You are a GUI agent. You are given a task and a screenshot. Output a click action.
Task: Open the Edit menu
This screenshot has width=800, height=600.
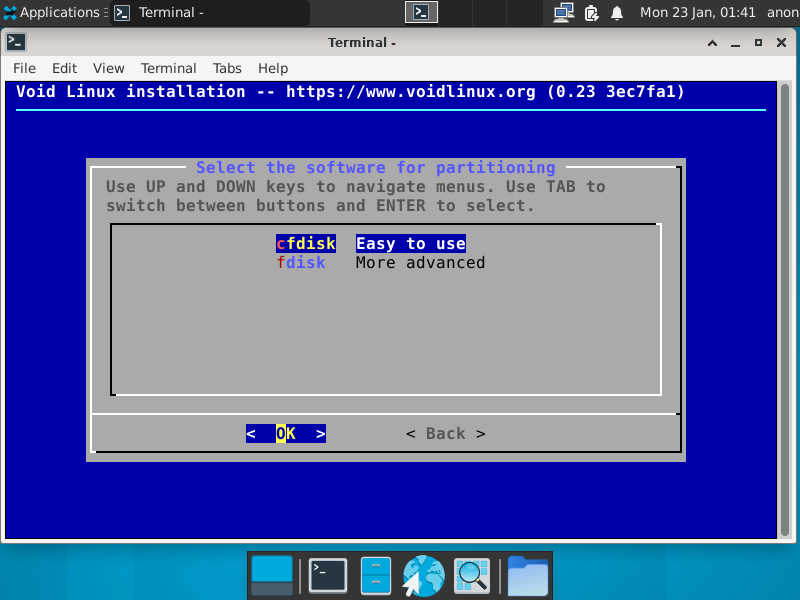tap(64, 68)
